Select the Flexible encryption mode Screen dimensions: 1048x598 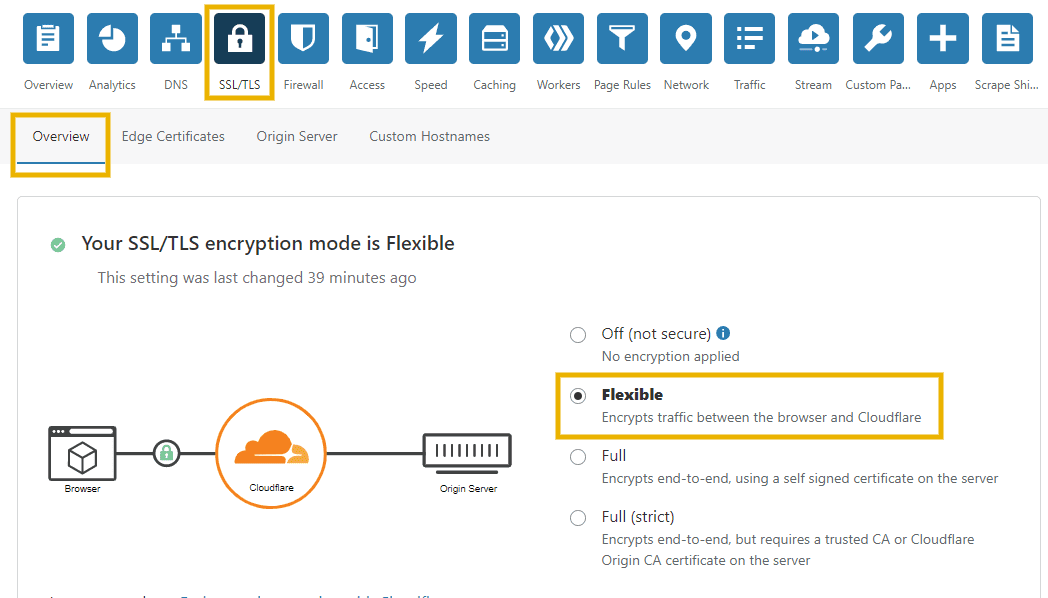[577, 395]
